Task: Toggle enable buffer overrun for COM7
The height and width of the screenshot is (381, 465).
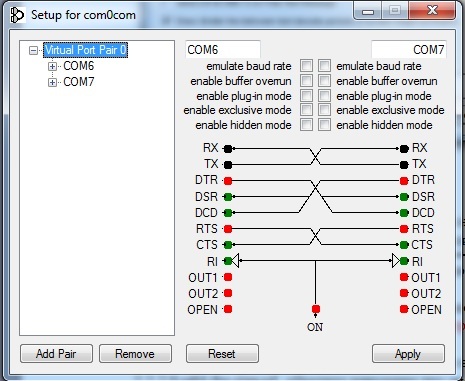Action: (324, 81)
